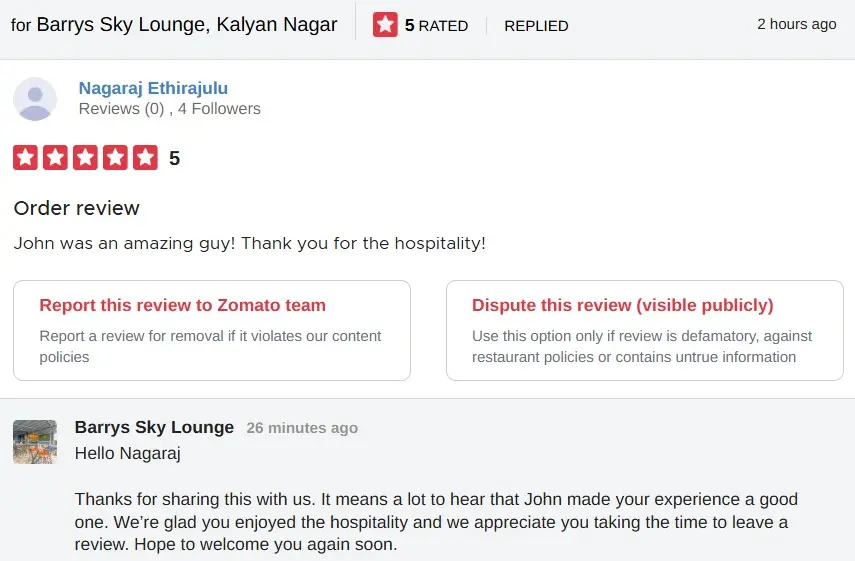This screenshot has height=561, width=855.
Task: Click the fourth red rating star
Action: pyautogui.click(x=115, y=158)
